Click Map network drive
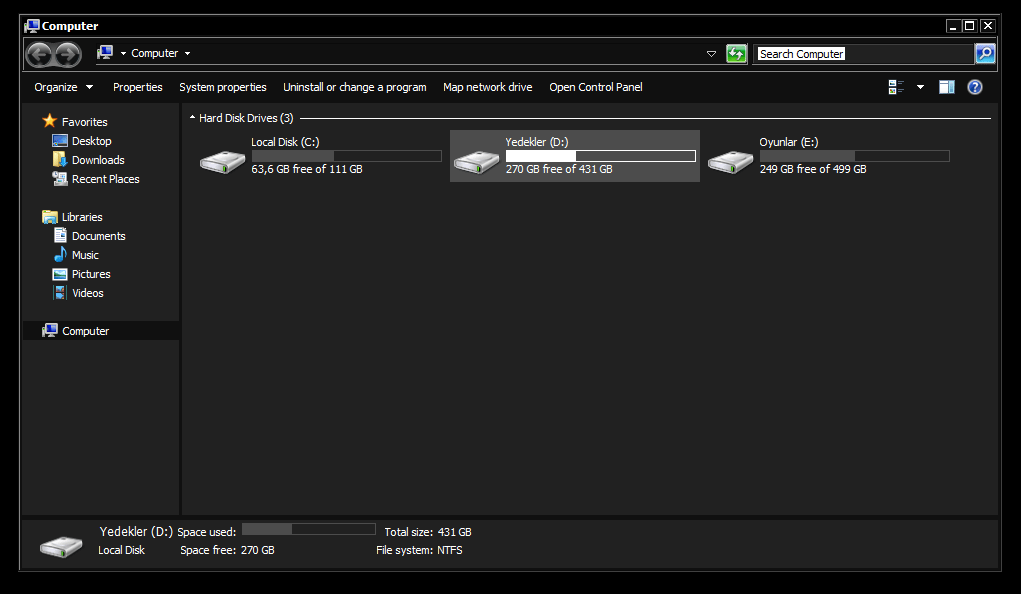 pos(488,87)
